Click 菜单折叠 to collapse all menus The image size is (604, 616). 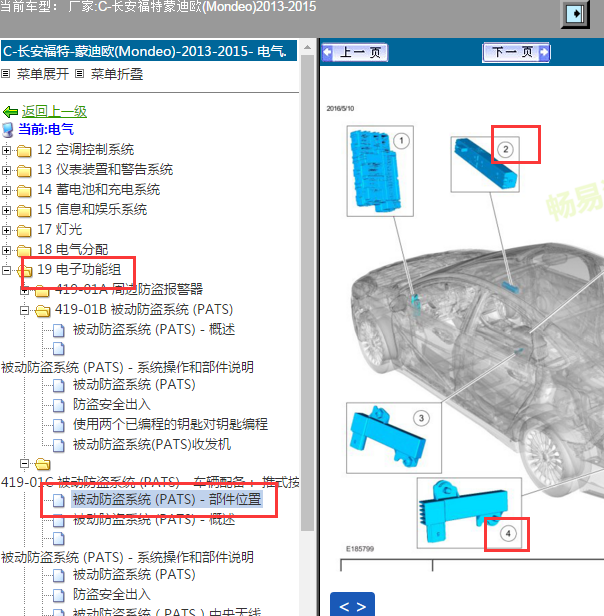point(117,74)
